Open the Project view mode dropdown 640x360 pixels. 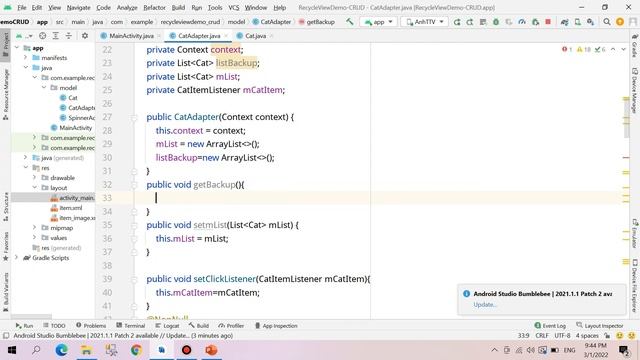[24, 36]
